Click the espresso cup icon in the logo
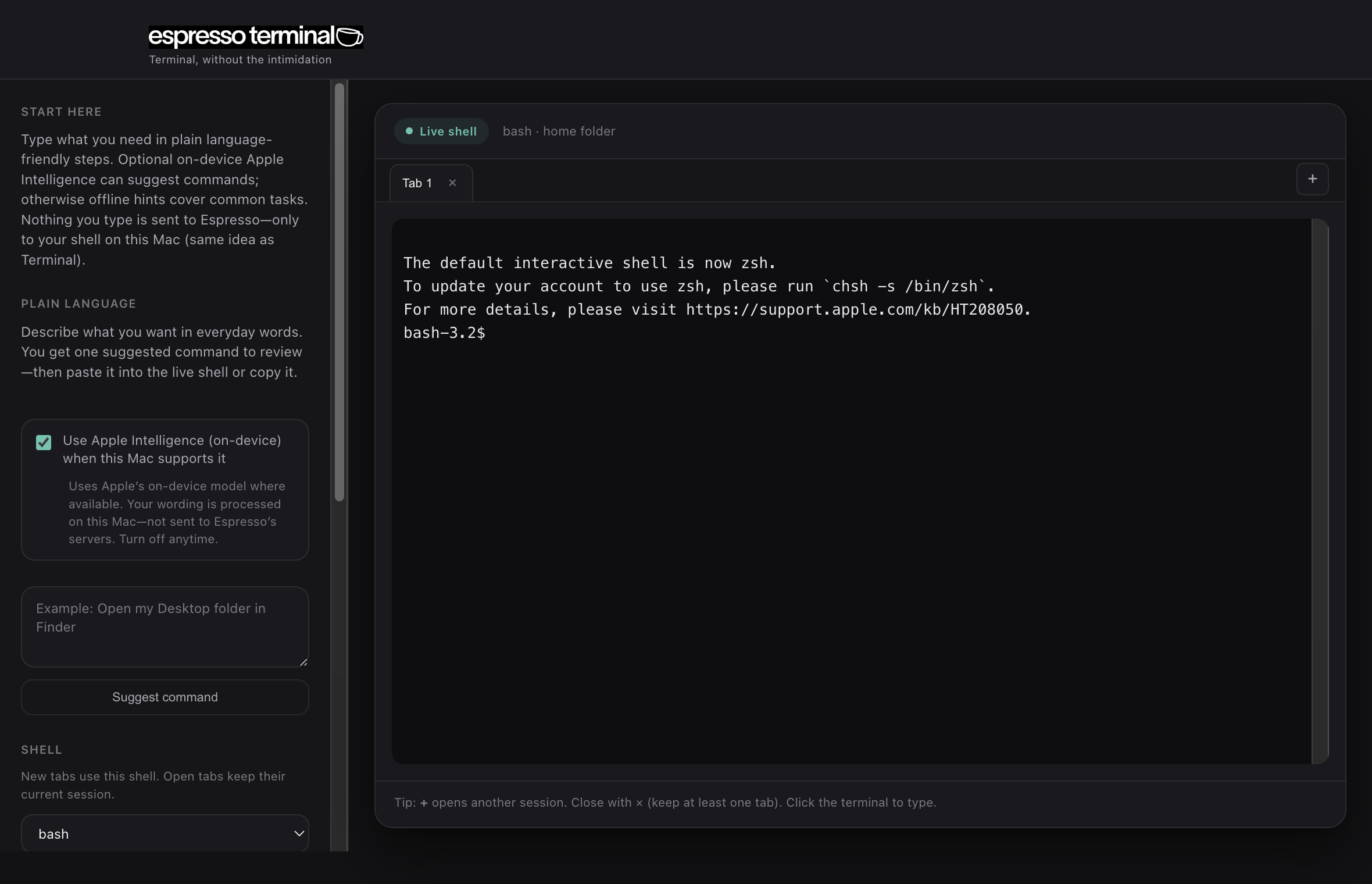This screenshot has width=1372, height=884. (x=349, y=36)
